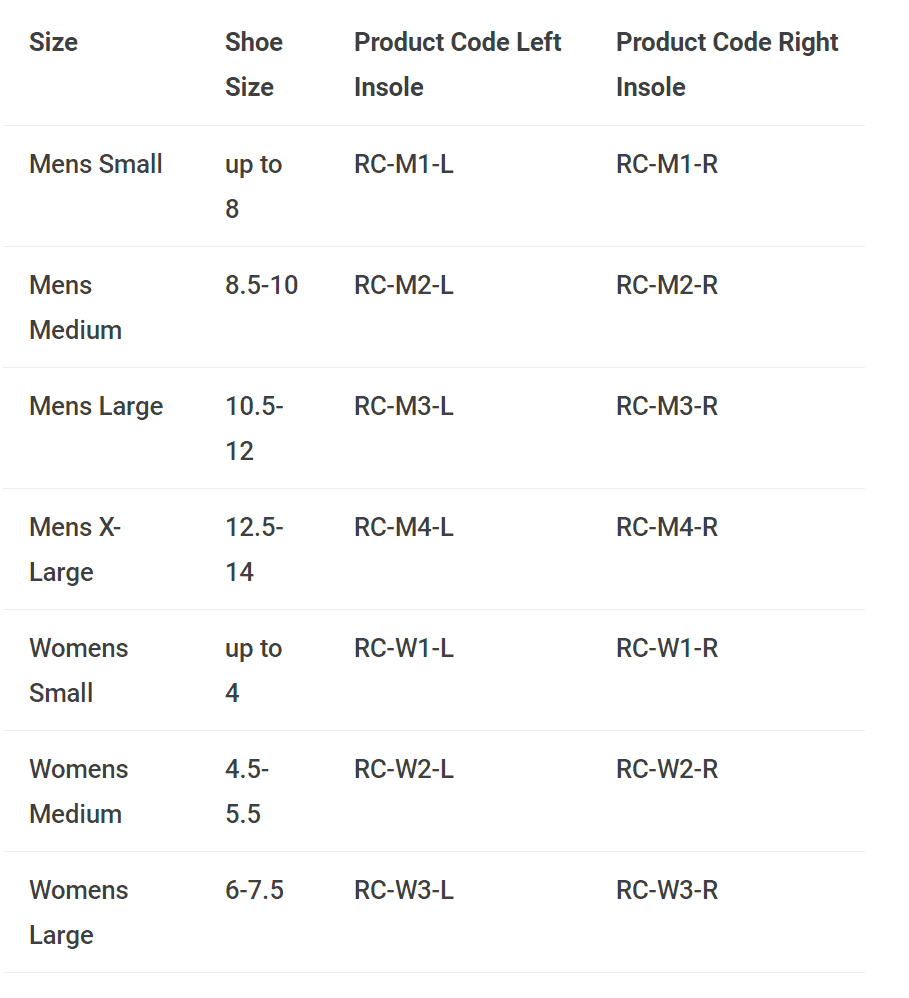Click the Womens Medium size cell
This screenshot has width=909, height=998.
tap(79, 791)
